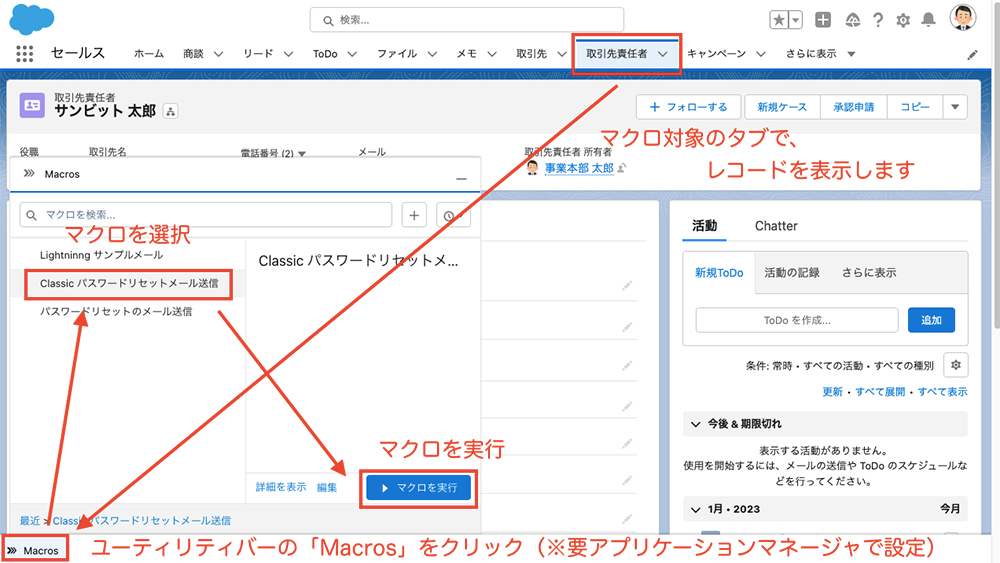The image size is (1000, 563).
Task: Click the 詳細を表示 link
Action: (281, 487)
